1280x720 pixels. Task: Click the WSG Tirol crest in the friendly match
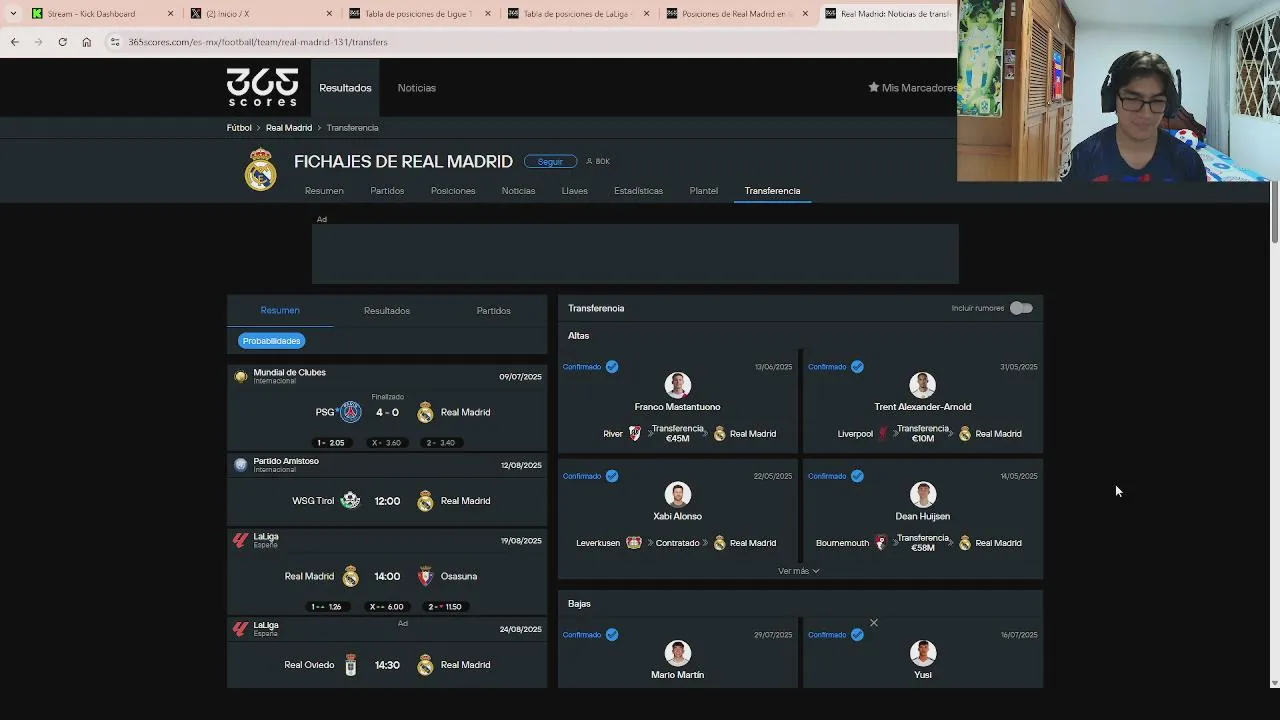(x=350, y=501)
